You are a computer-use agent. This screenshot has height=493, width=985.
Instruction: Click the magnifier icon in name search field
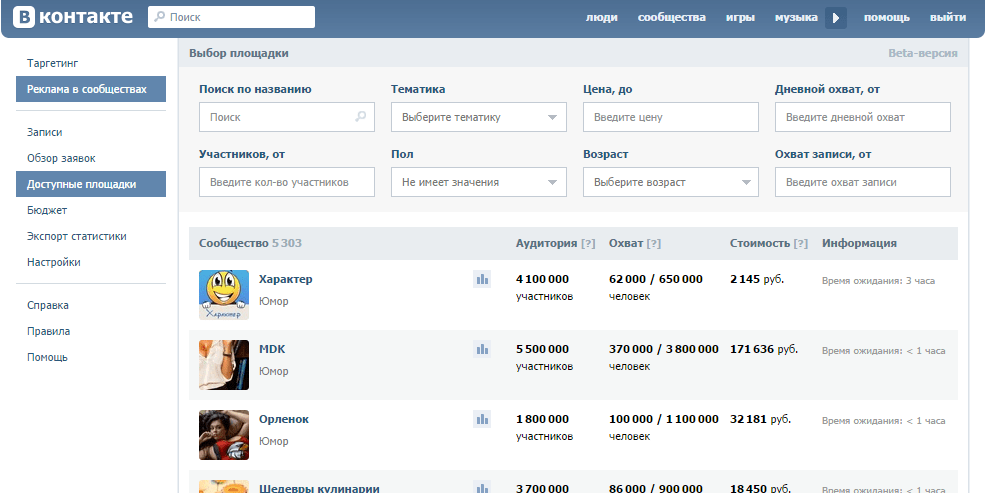pyautogui.click(x=361, y=117)
